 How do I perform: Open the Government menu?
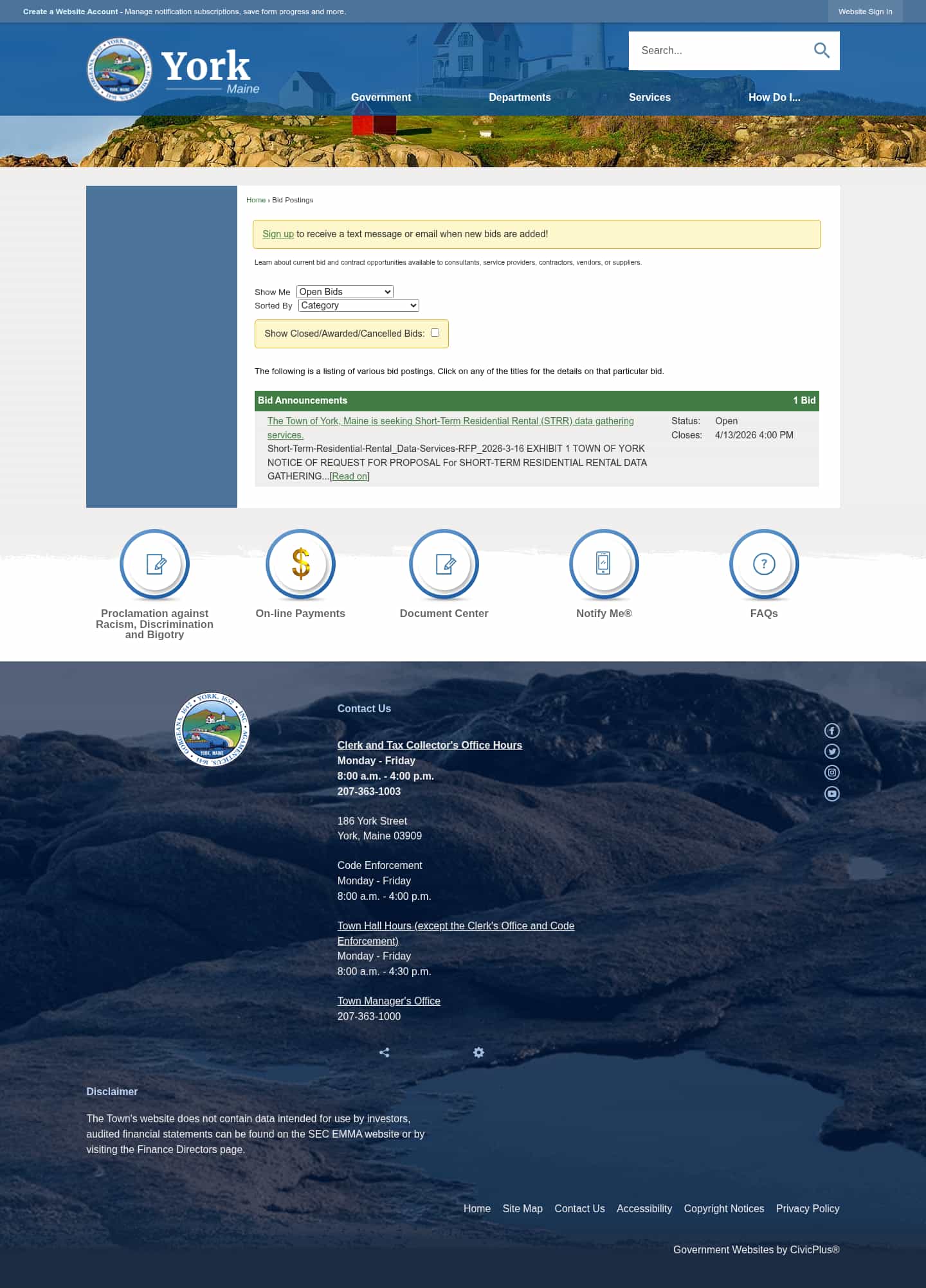(x=381, y=97)
